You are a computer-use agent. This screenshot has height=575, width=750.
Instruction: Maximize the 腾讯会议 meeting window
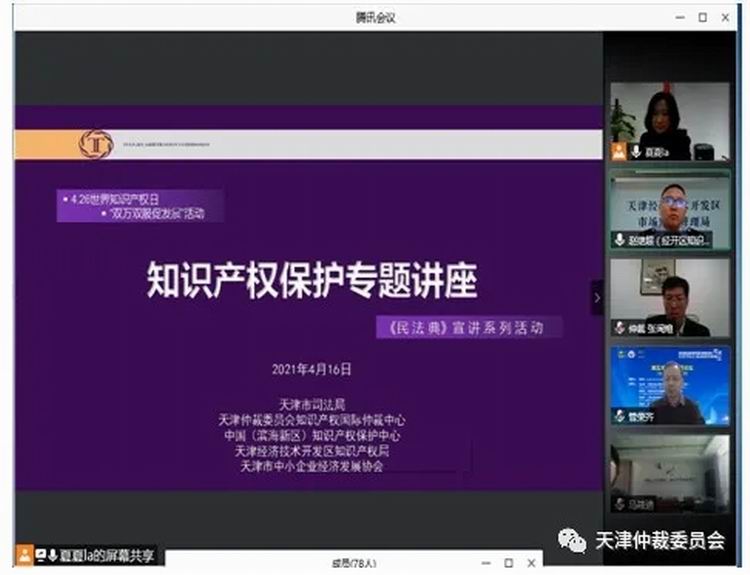click(702, 17)
